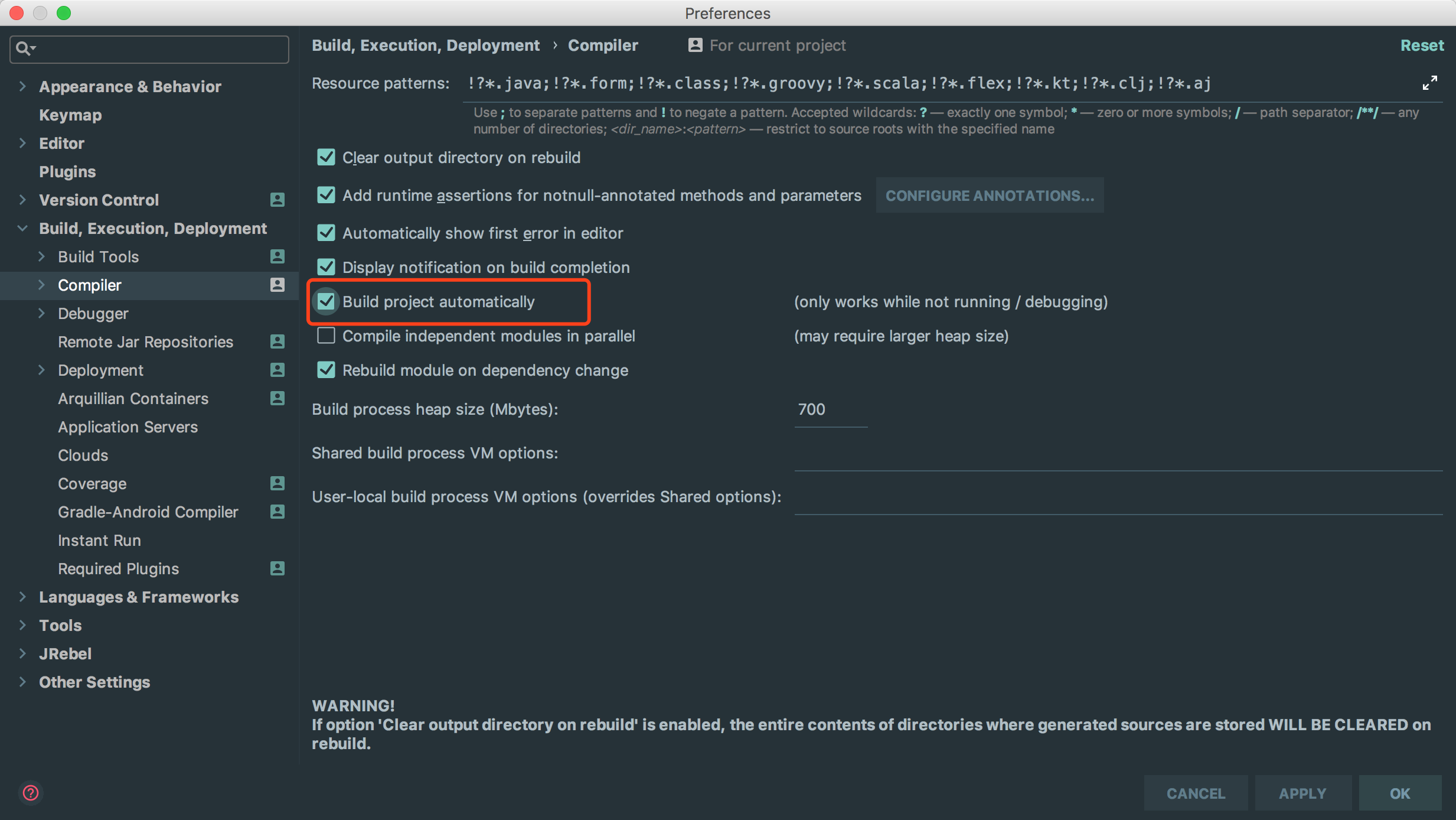The image size is (1456, 820).
Task: Disable Build project automatically checkbox
Action: [326, 302]
